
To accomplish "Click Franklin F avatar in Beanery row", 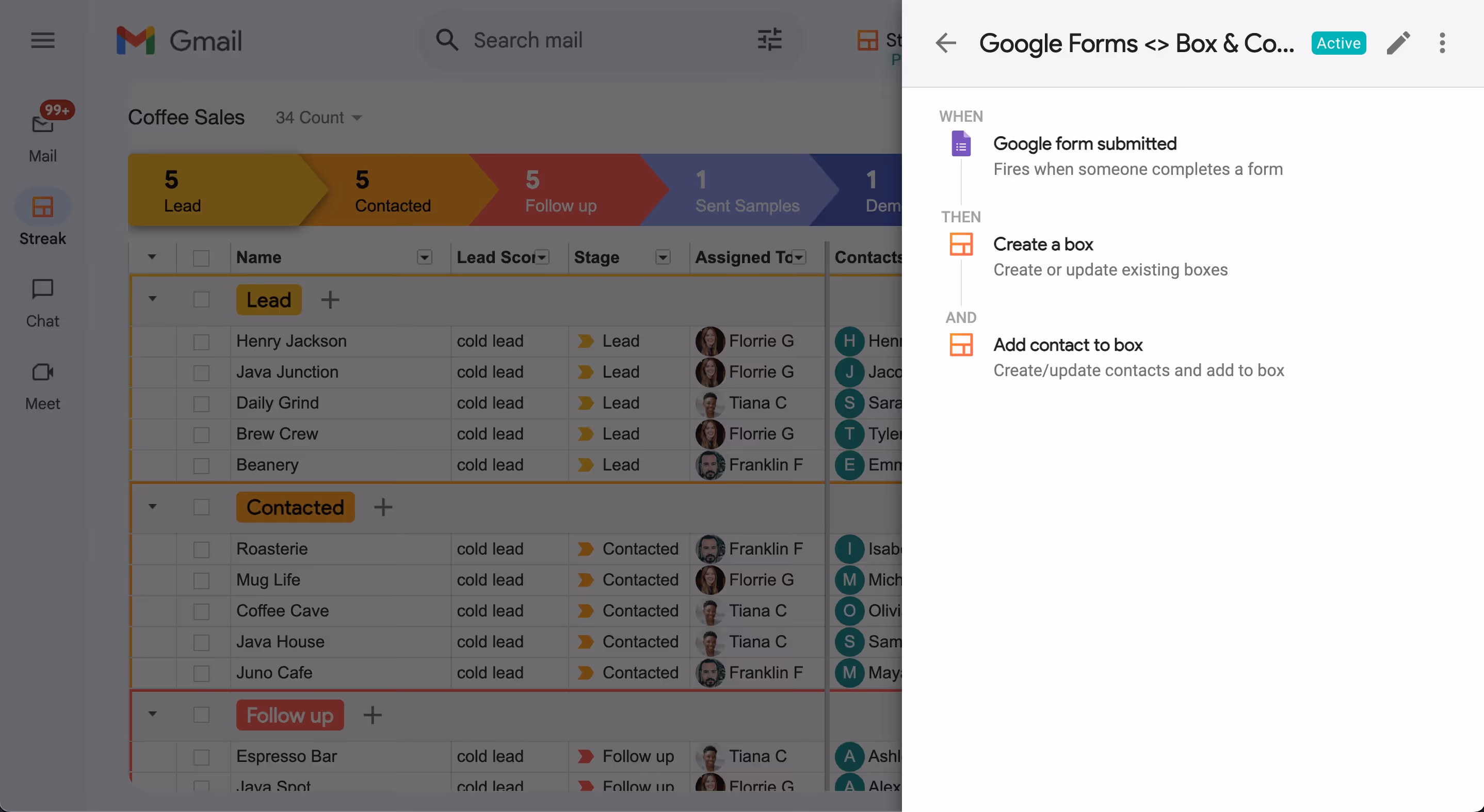I will [709, 465].
